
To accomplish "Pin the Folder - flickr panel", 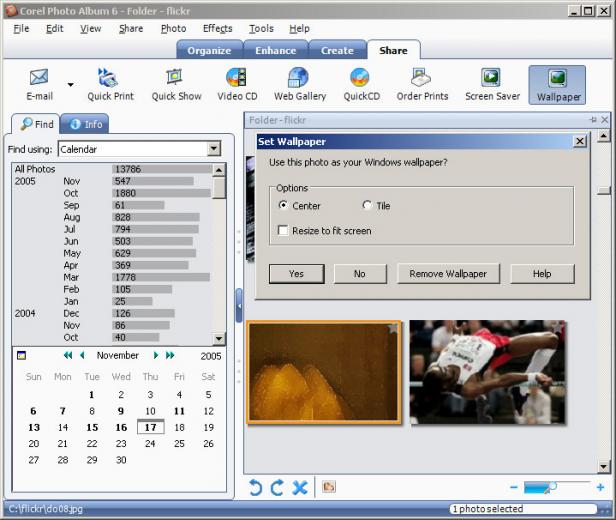I will (593, 120).
